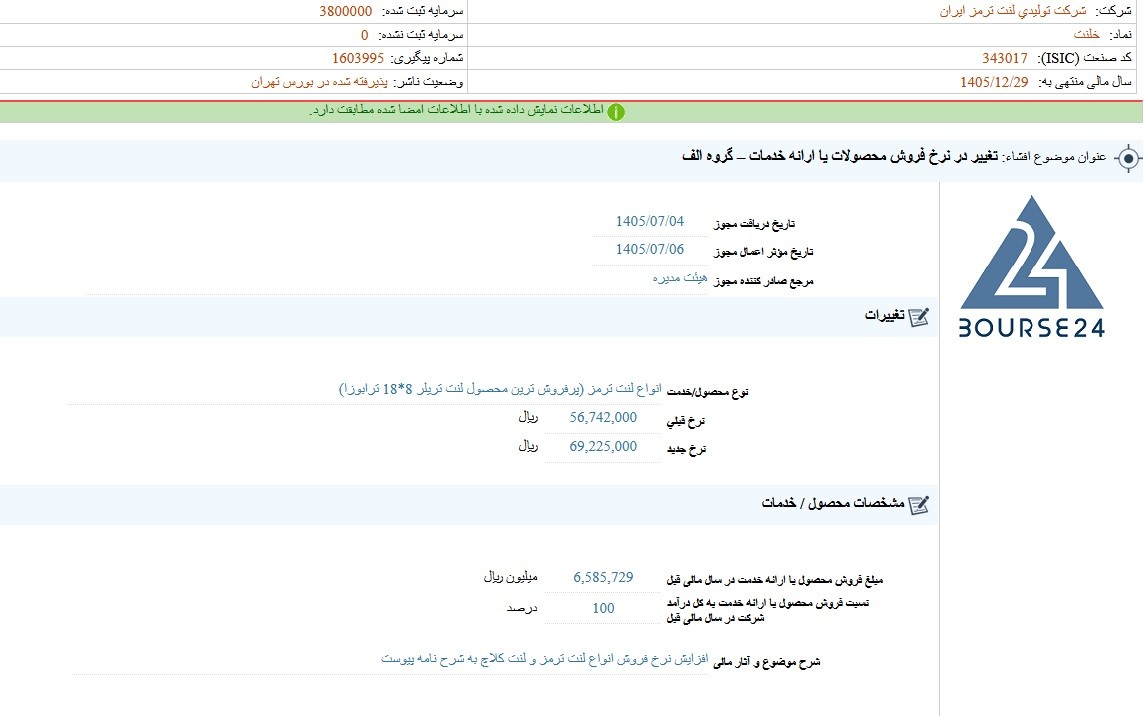The height and width of the screenshot is (716, 1144).
Task: Click the label نوع محصول/خدمت
Action: click(708, 393)
